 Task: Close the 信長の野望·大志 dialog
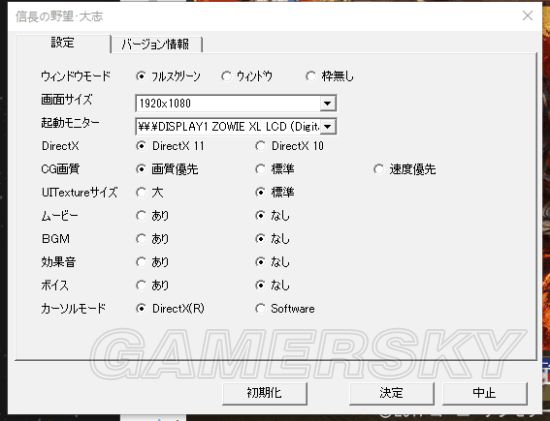point(528,15)
